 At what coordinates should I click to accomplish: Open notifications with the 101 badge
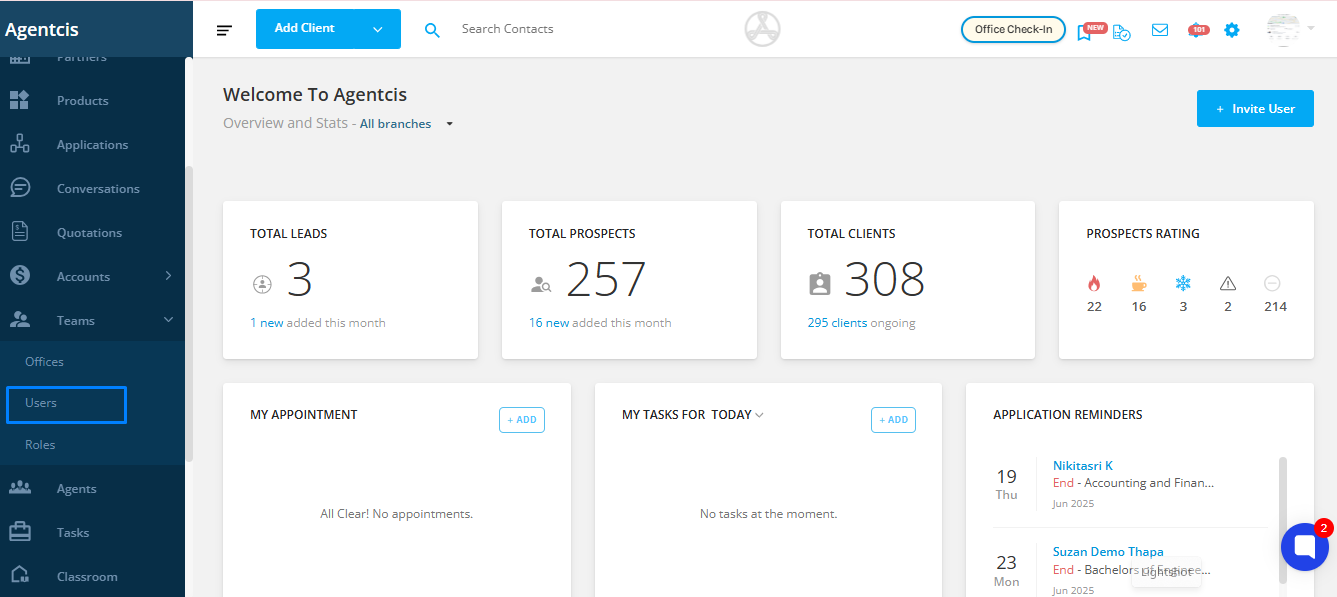[x=1198, y=30]
